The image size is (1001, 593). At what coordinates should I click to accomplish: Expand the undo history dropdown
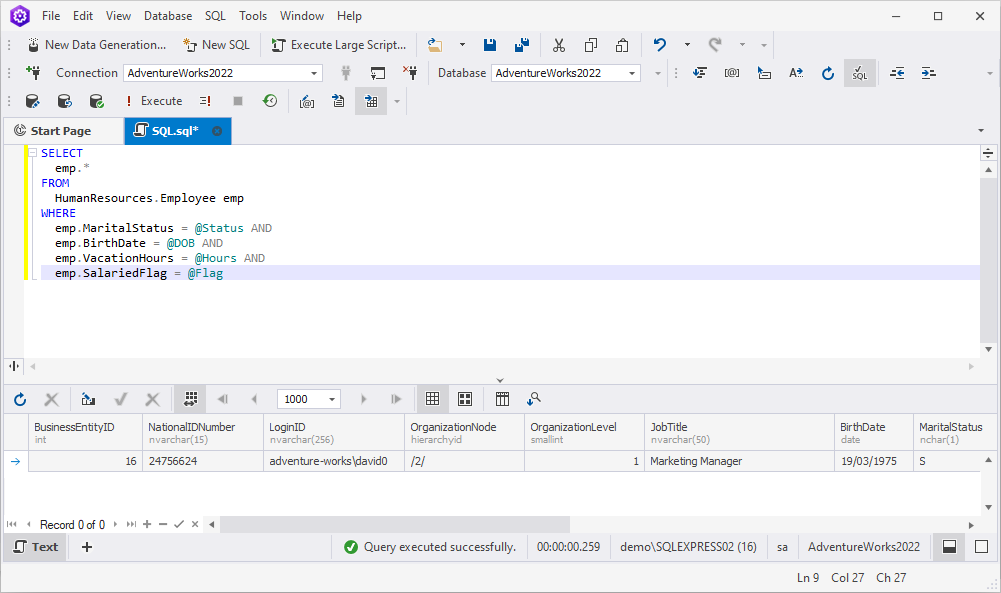(x=687, y=45)
